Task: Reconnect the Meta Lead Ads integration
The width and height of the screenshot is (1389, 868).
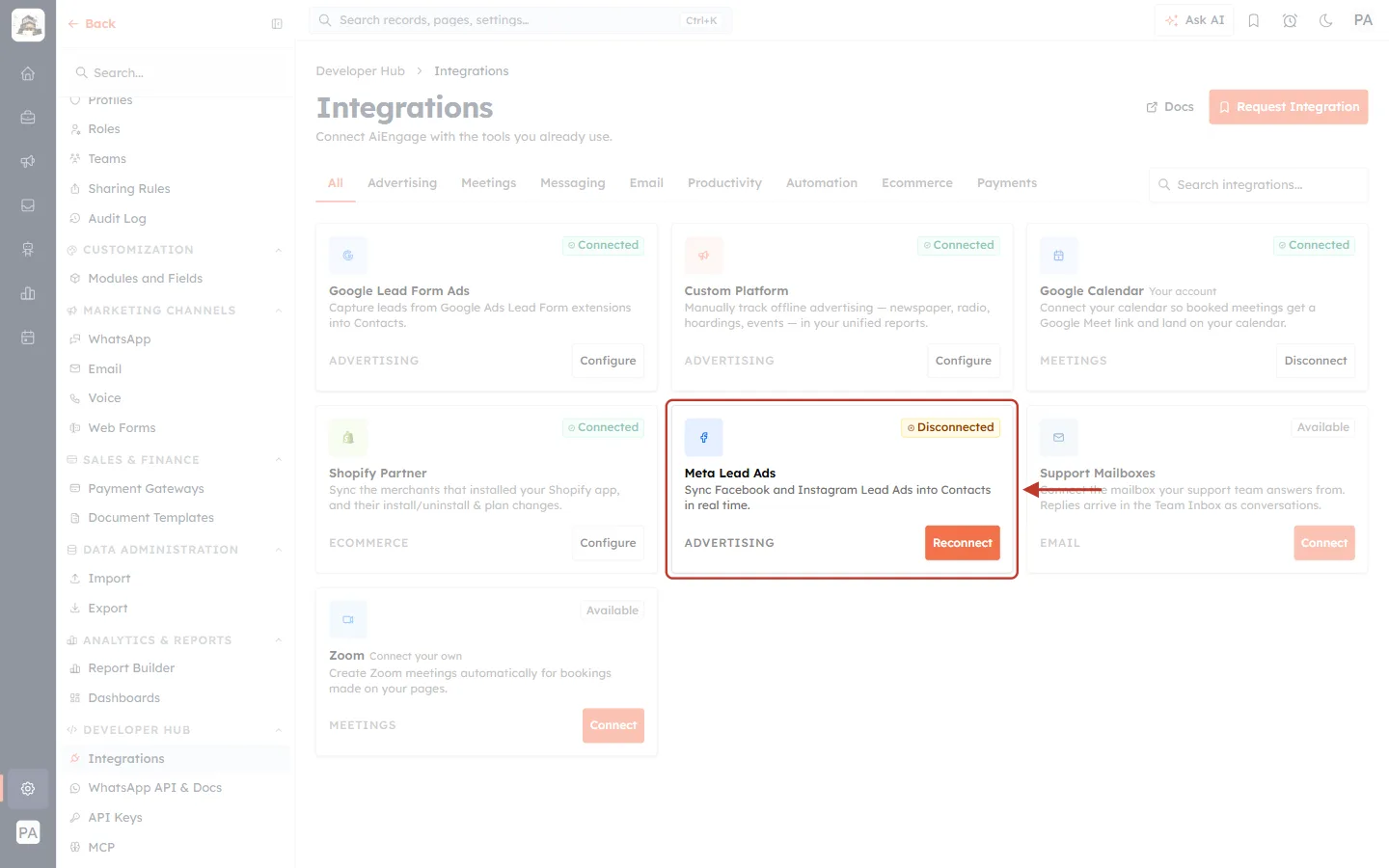Action: [963, 543]
